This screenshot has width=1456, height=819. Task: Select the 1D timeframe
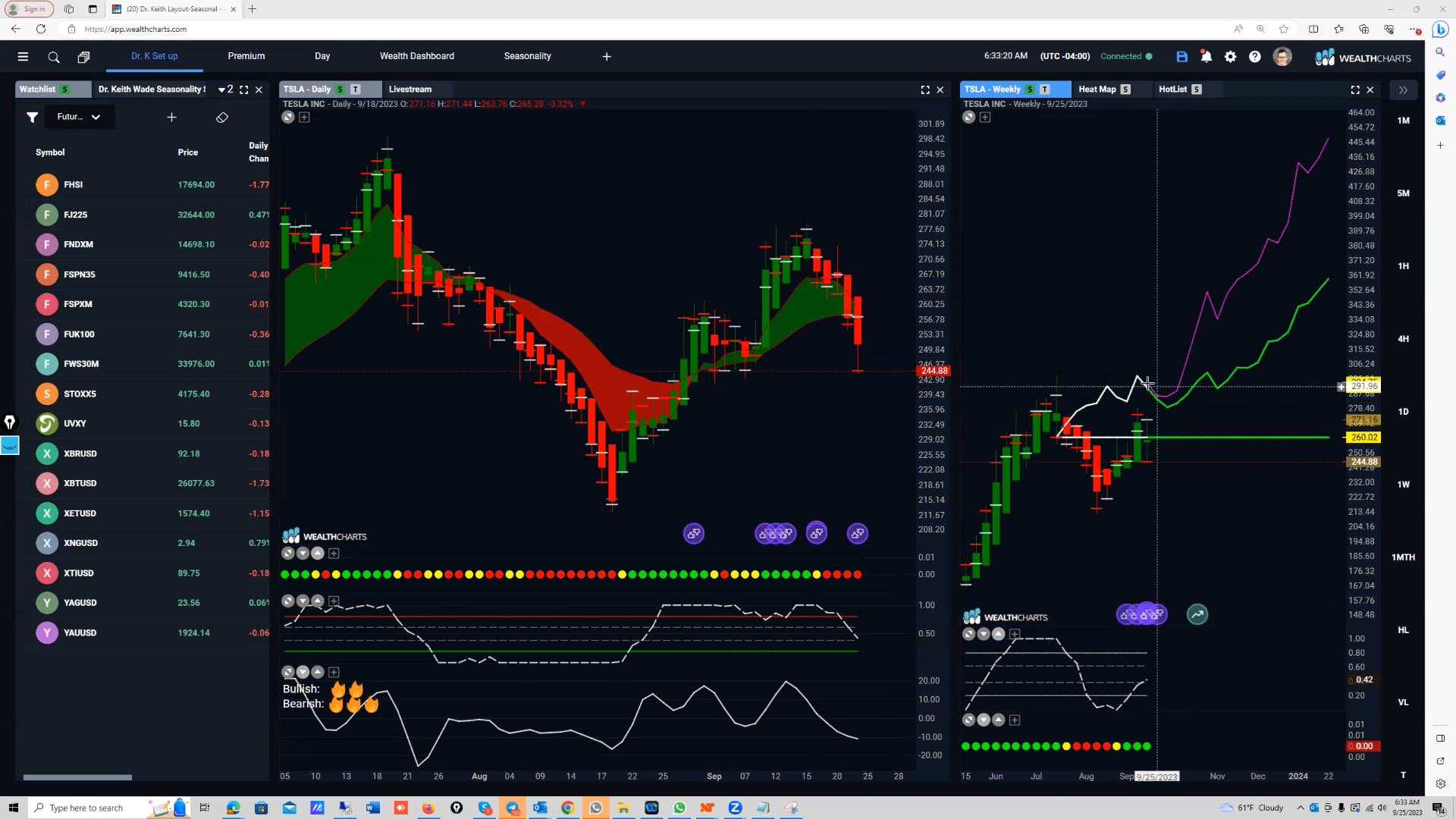[1403, 412]
